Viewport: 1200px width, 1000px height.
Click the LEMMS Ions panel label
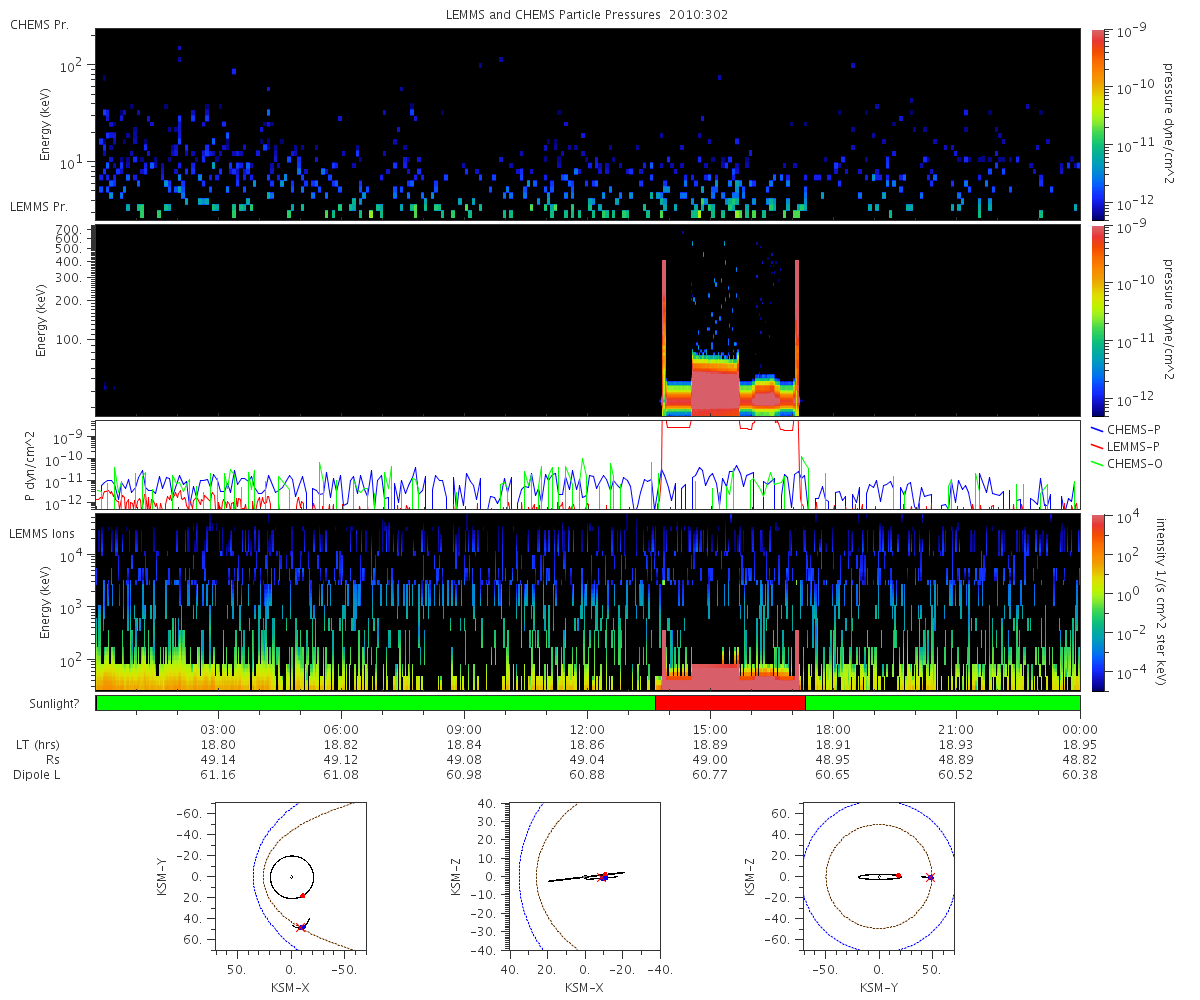click(44, 535)
